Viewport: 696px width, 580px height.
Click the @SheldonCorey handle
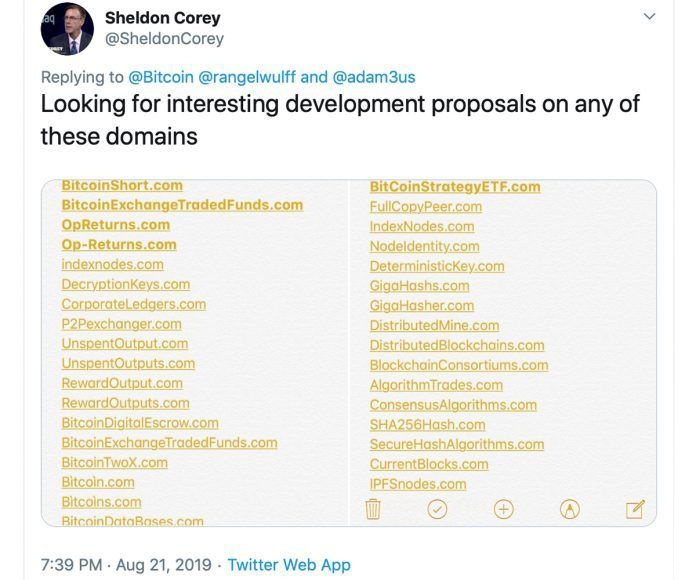[164, 39]
